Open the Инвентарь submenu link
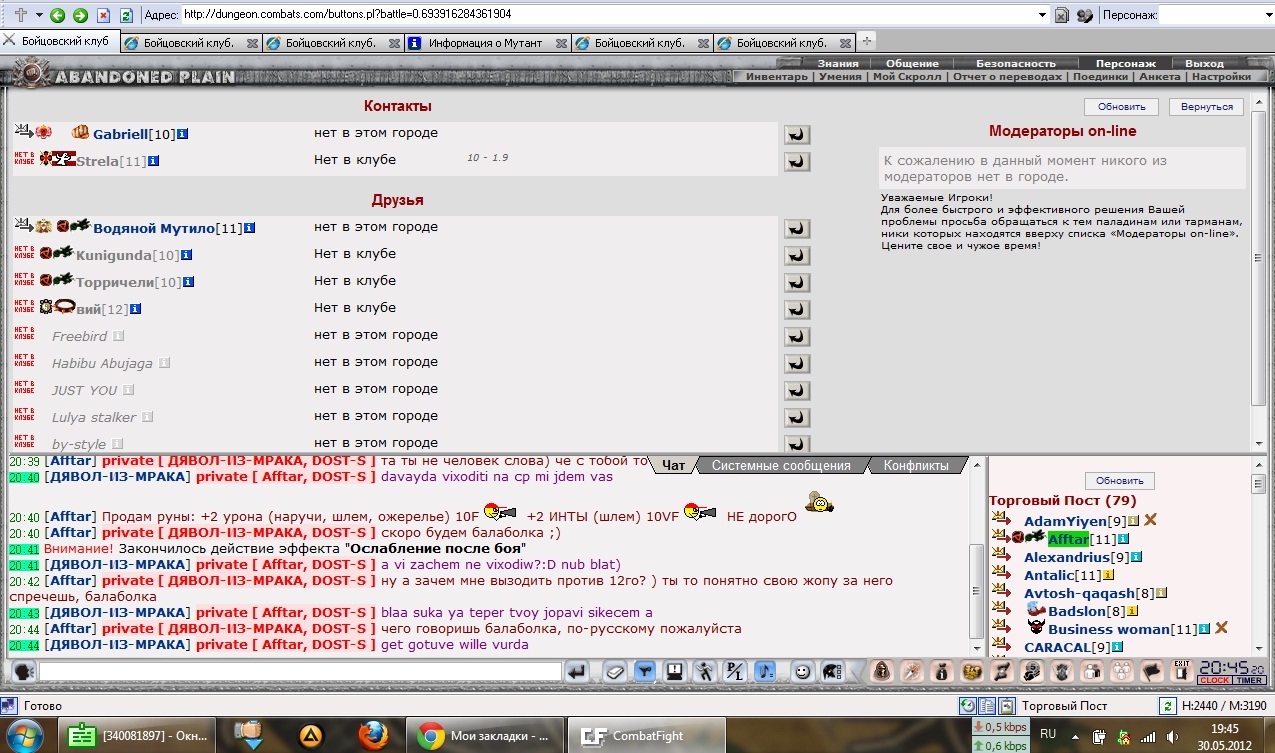 pyautogui.click(x=777, y=77)
